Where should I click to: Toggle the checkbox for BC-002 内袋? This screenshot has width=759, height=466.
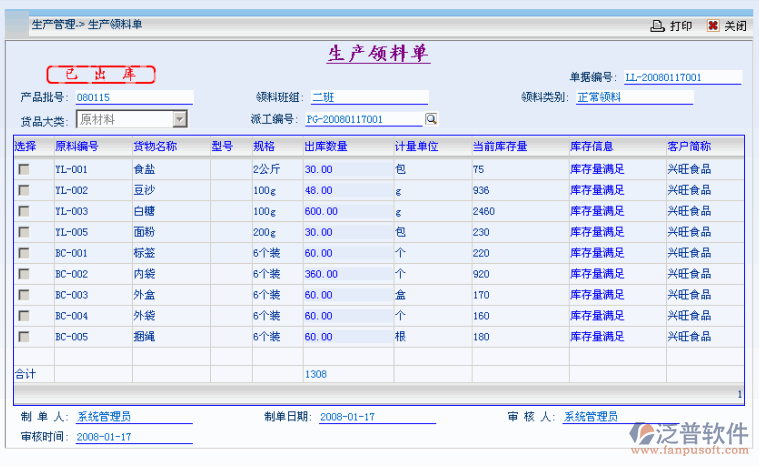pos(23,274)
